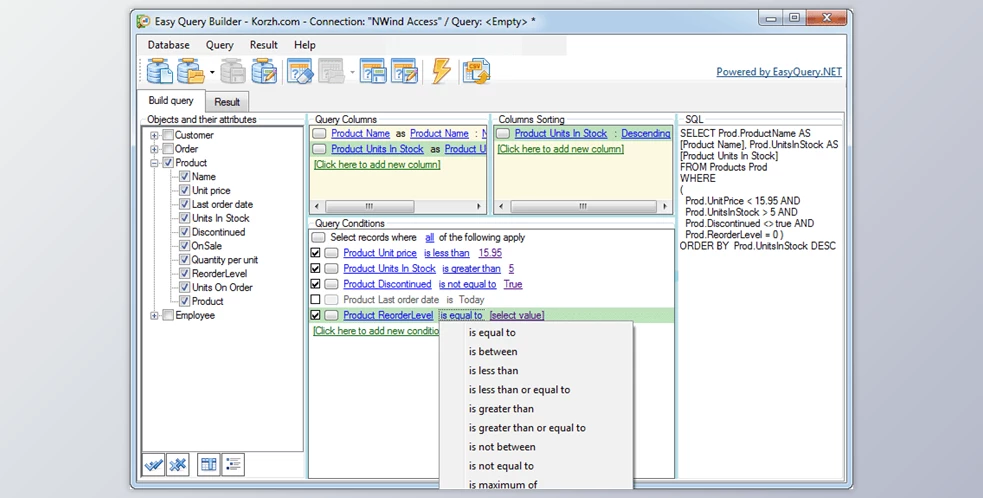Image resolution: width=983 pixels, height=498 pixels.
Task: Click the double X deselect-all button
Action: 178,465
